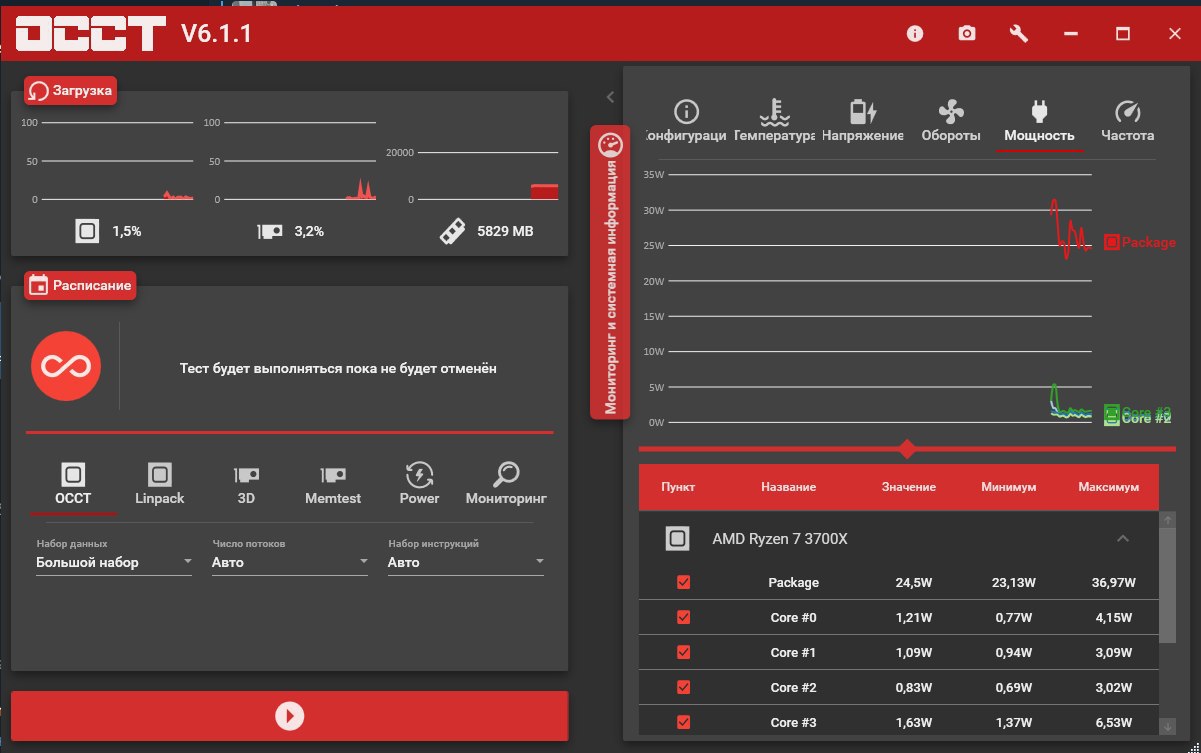Select the Linpack test icon
The image size is (1201, 753).
click(160, 474)
